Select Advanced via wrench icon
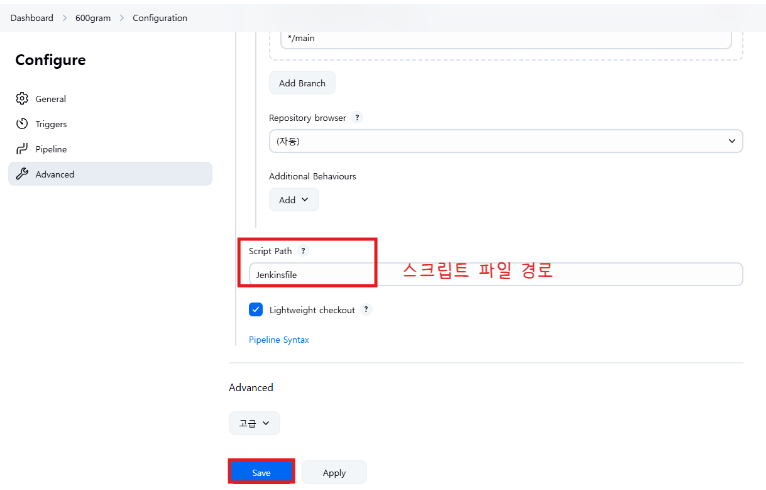 tap(22, 174)
